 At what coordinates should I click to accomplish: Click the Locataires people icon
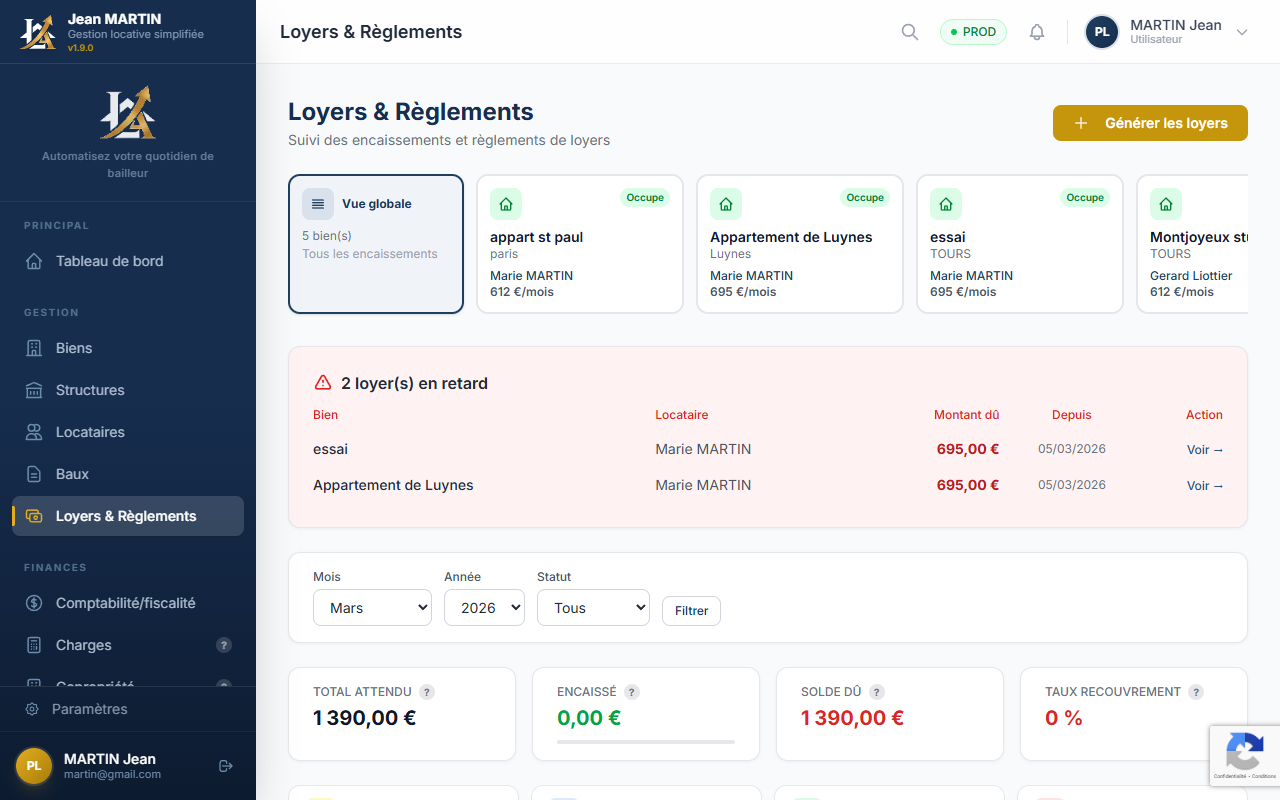click(34, 431)
